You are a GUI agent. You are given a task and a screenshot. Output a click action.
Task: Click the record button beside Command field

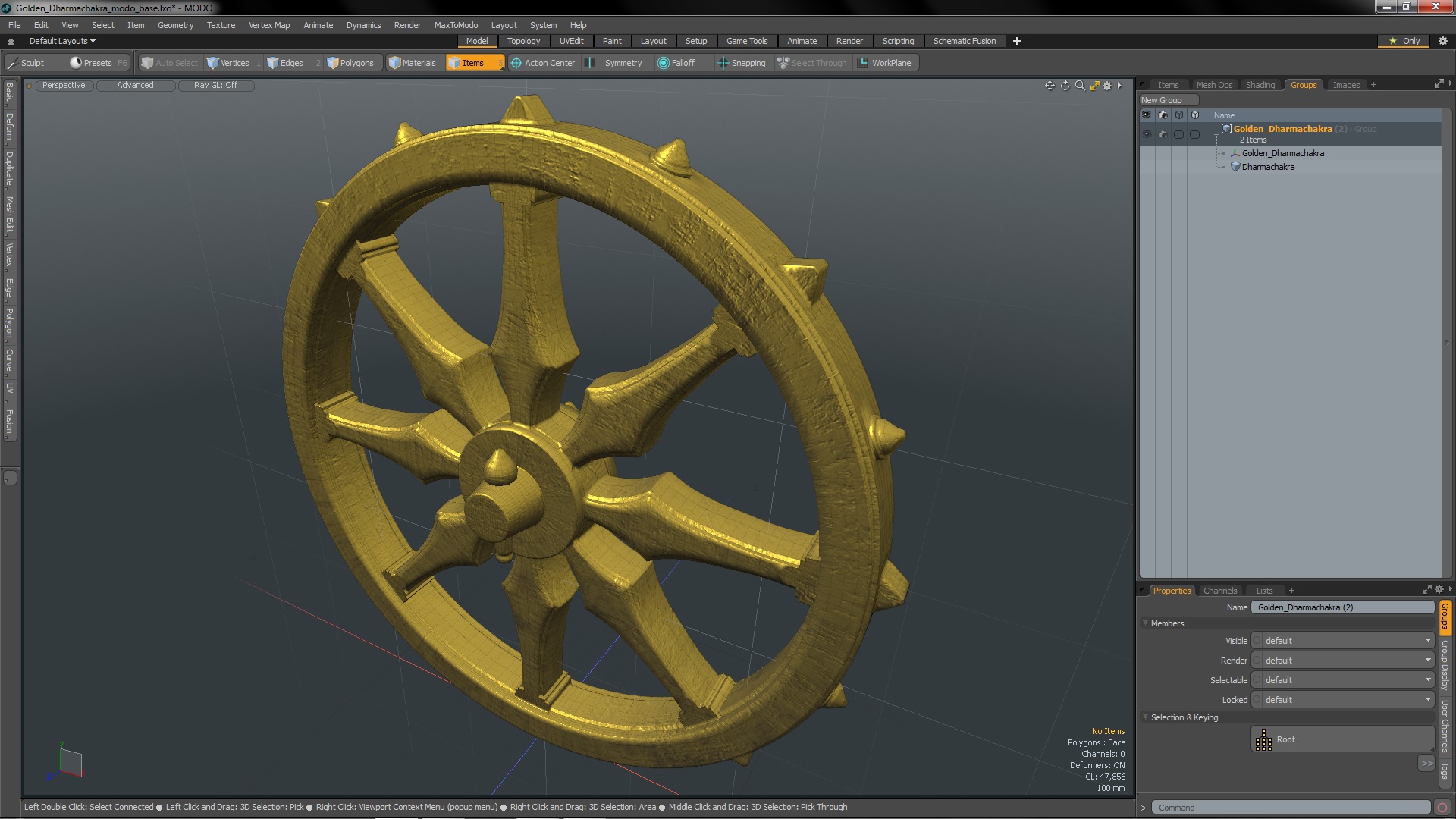[x=1442, y=808]
